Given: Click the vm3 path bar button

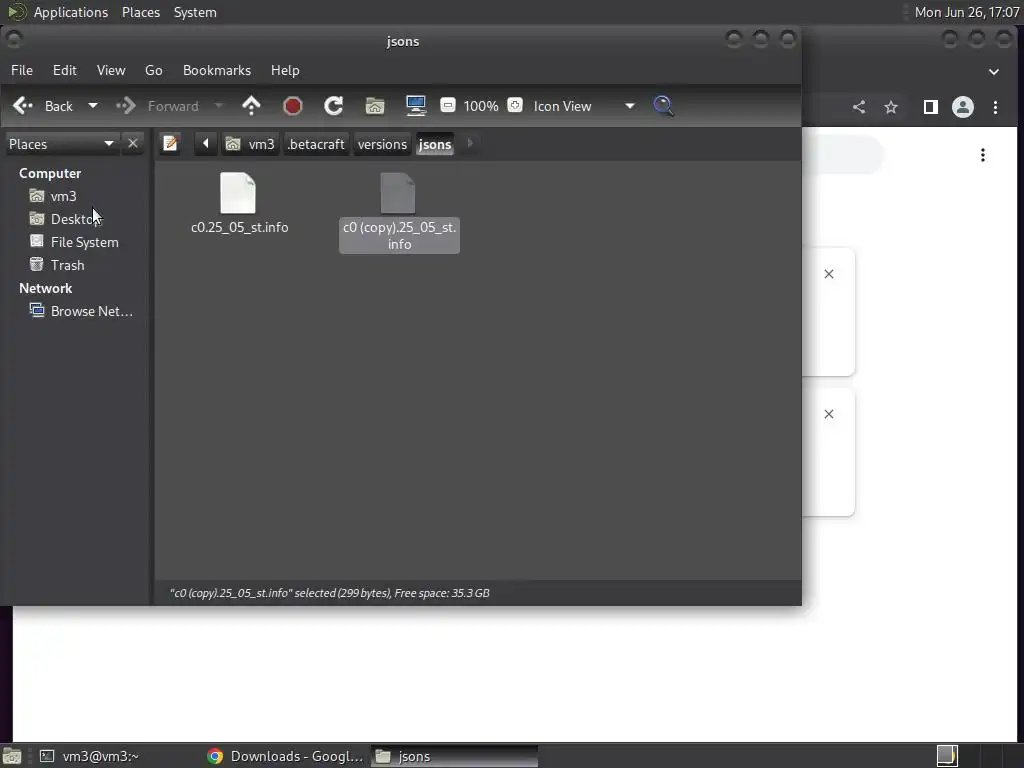Looking at the screenshot, I should coord(250,144).
